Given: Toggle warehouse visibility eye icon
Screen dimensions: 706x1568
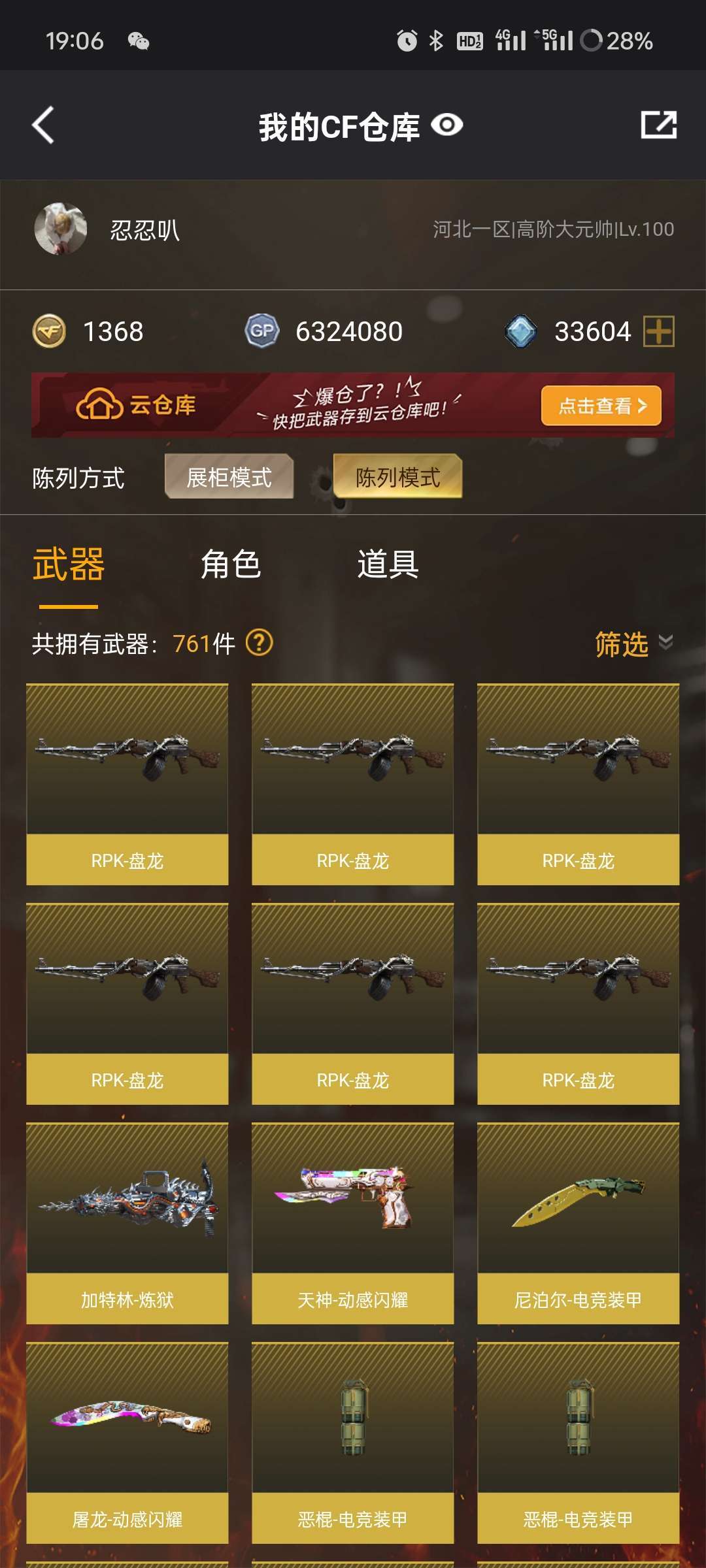Looking at the screenshot, I should pos(447,125).
